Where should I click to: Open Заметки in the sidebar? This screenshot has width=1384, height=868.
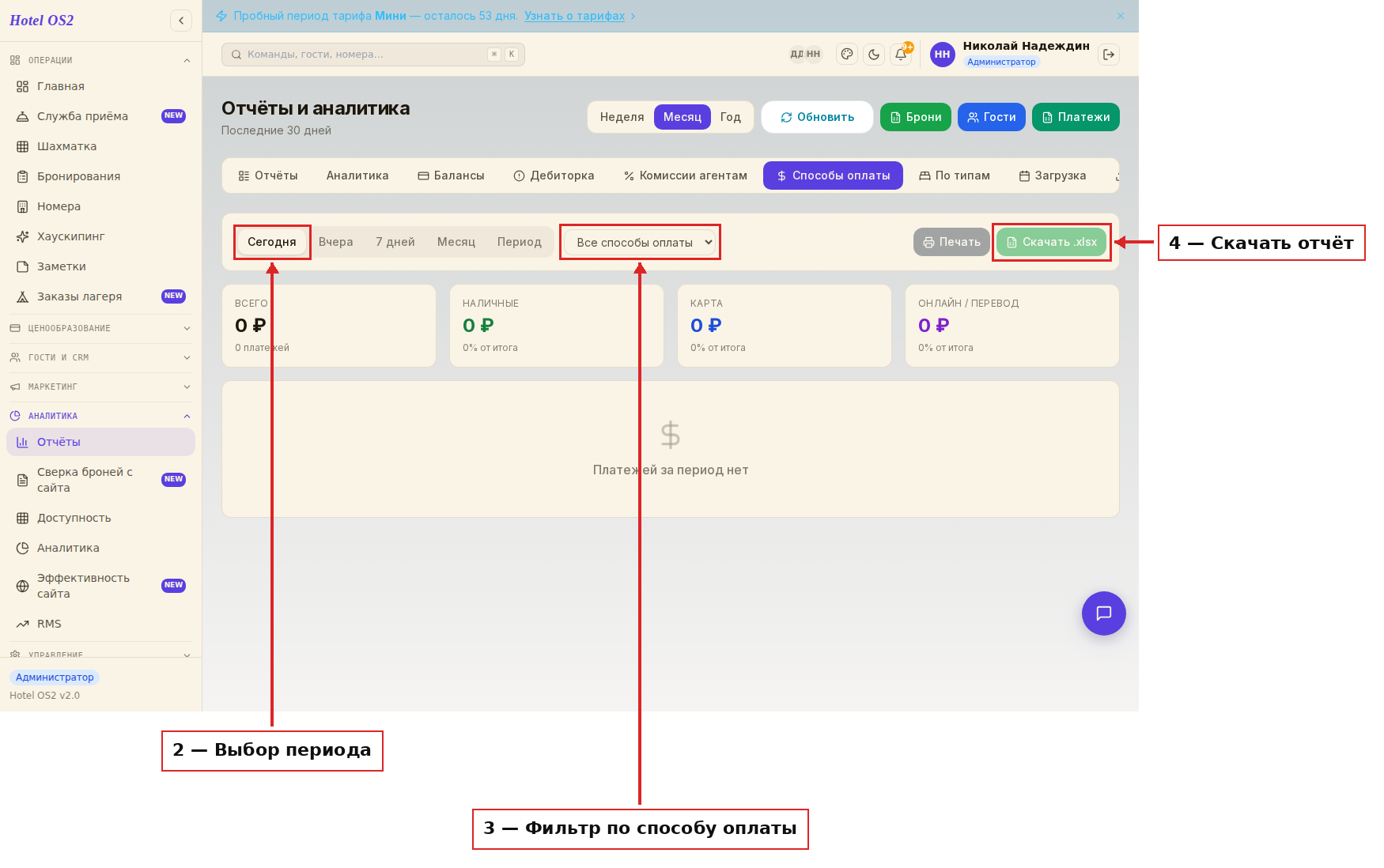[100, 266]
